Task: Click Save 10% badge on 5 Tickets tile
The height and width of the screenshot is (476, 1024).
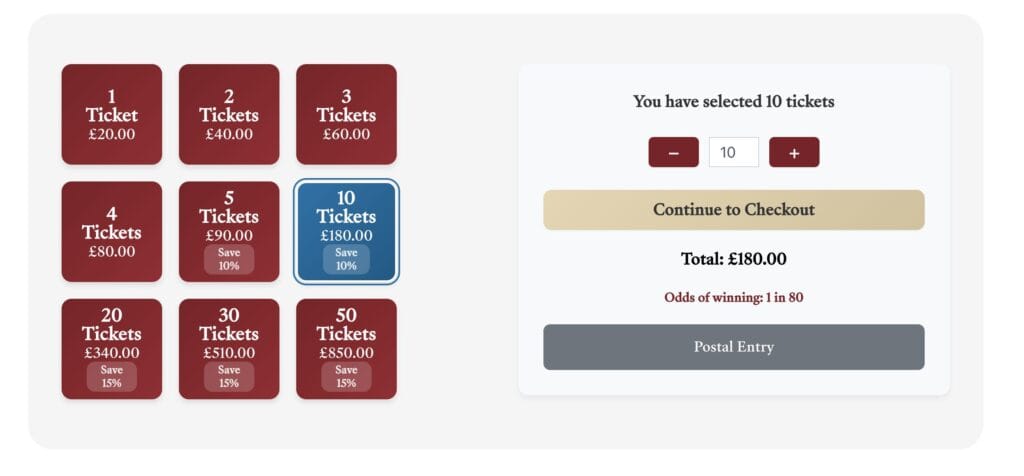Action: [x=229, y=259]
